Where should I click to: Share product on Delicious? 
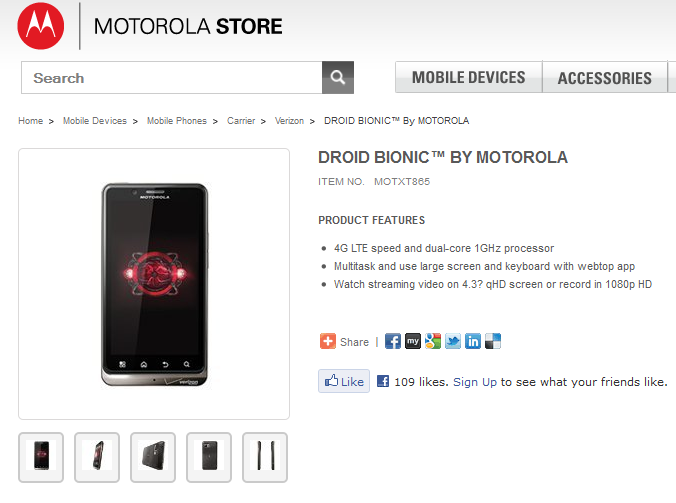pos(492,341)
